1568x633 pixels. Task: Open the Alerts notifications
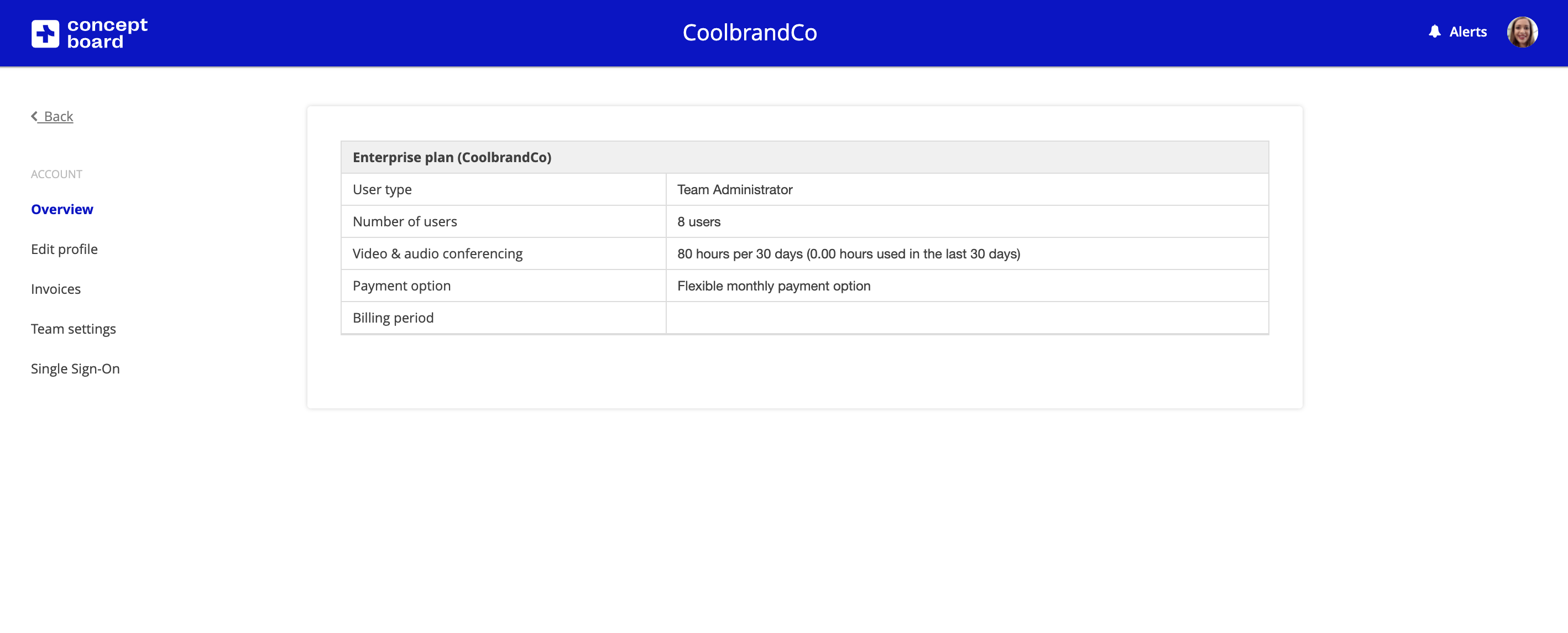tap(1467, 32)
